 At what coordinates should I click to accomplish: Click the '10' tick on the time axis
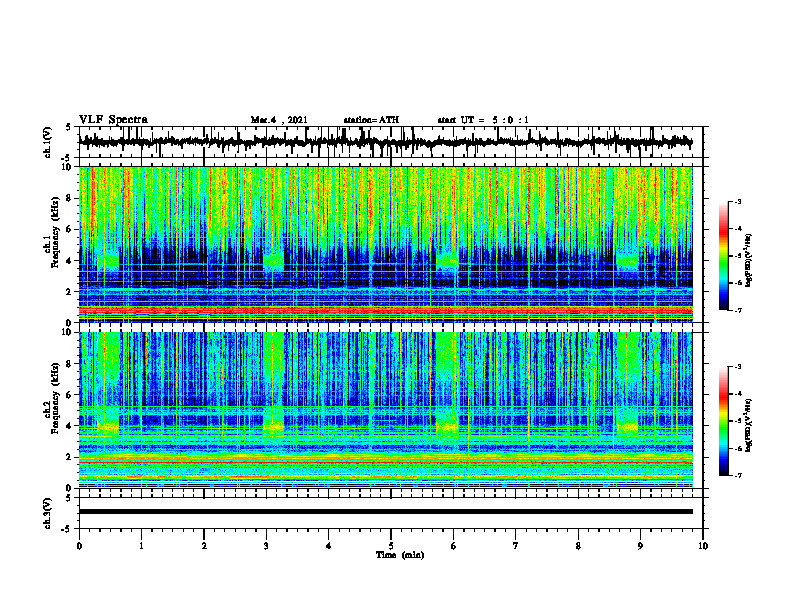pyautogui.click(x=703, y=546)
